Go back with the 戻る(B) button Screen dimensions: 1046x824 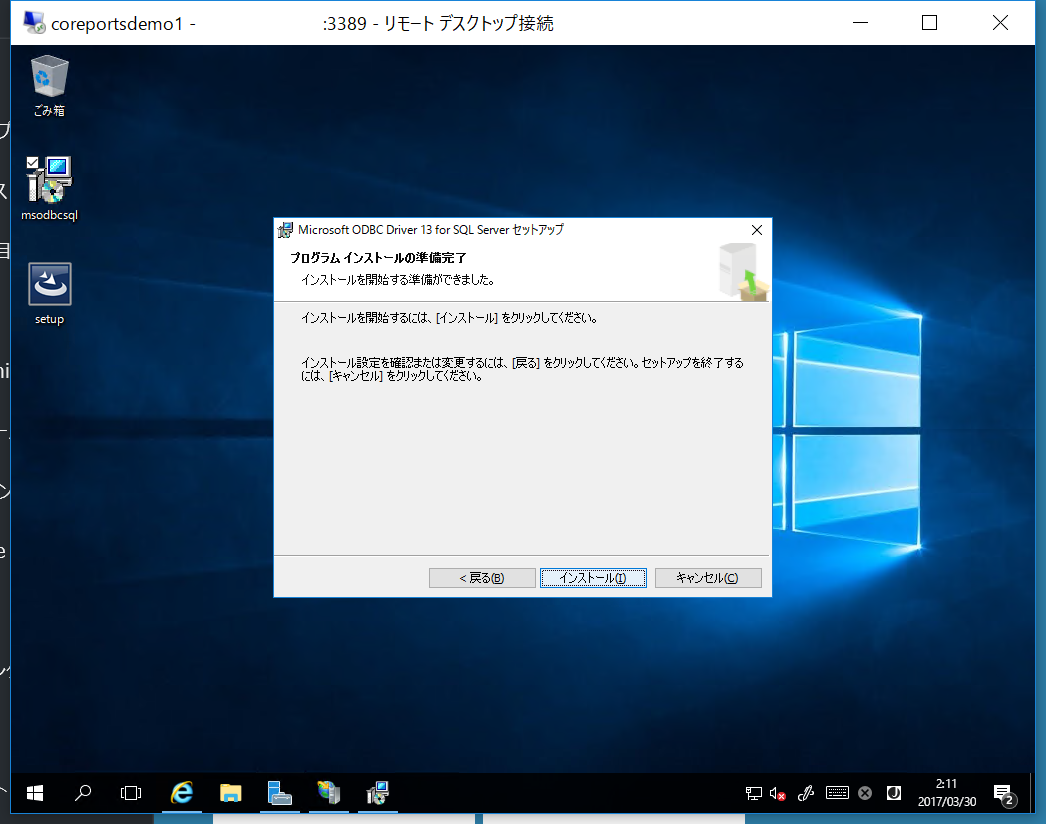point(482,578)
